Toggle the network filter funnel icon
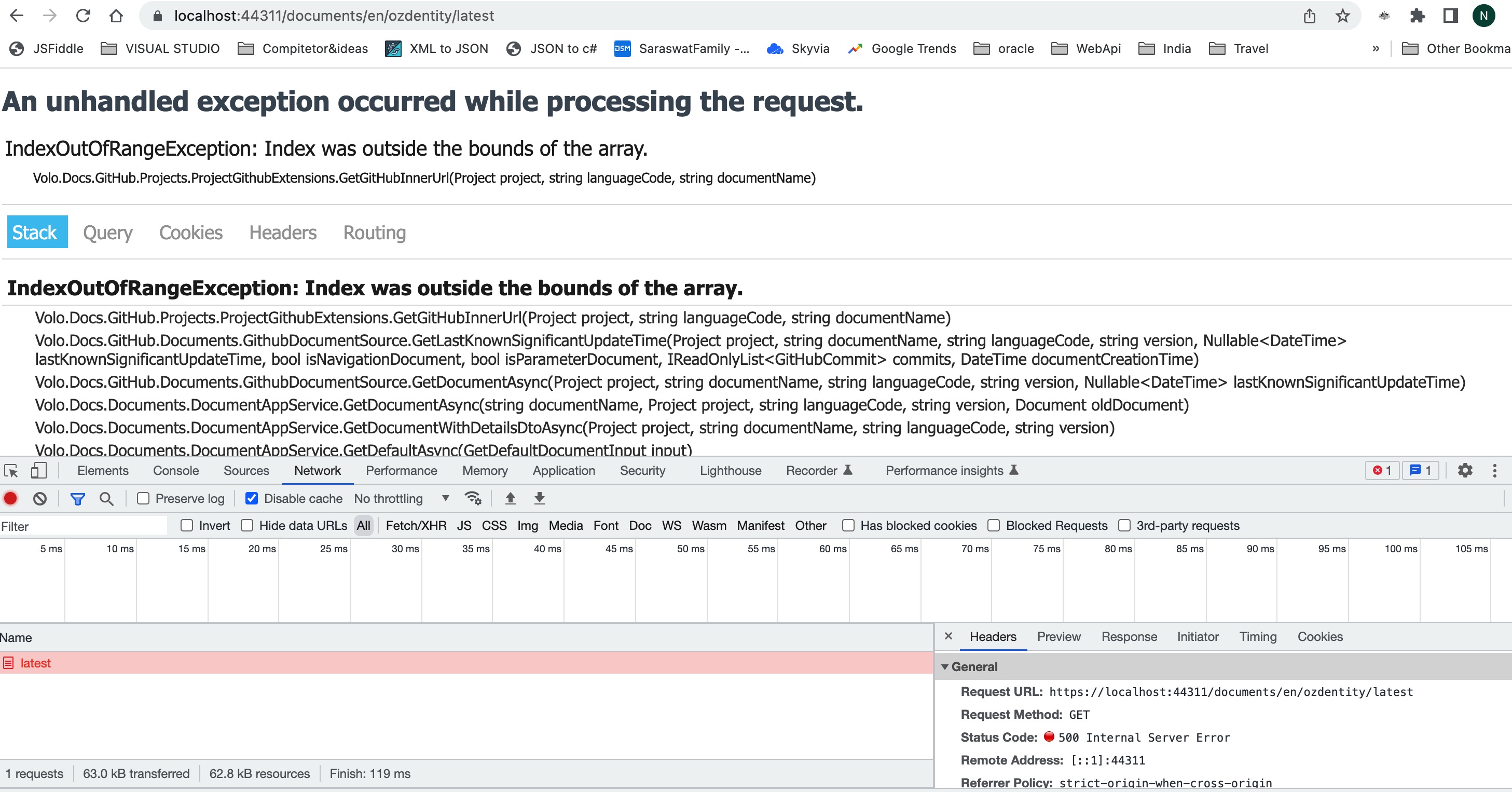The height and width of the screenshot is (792, 1512). pos(77,498)
